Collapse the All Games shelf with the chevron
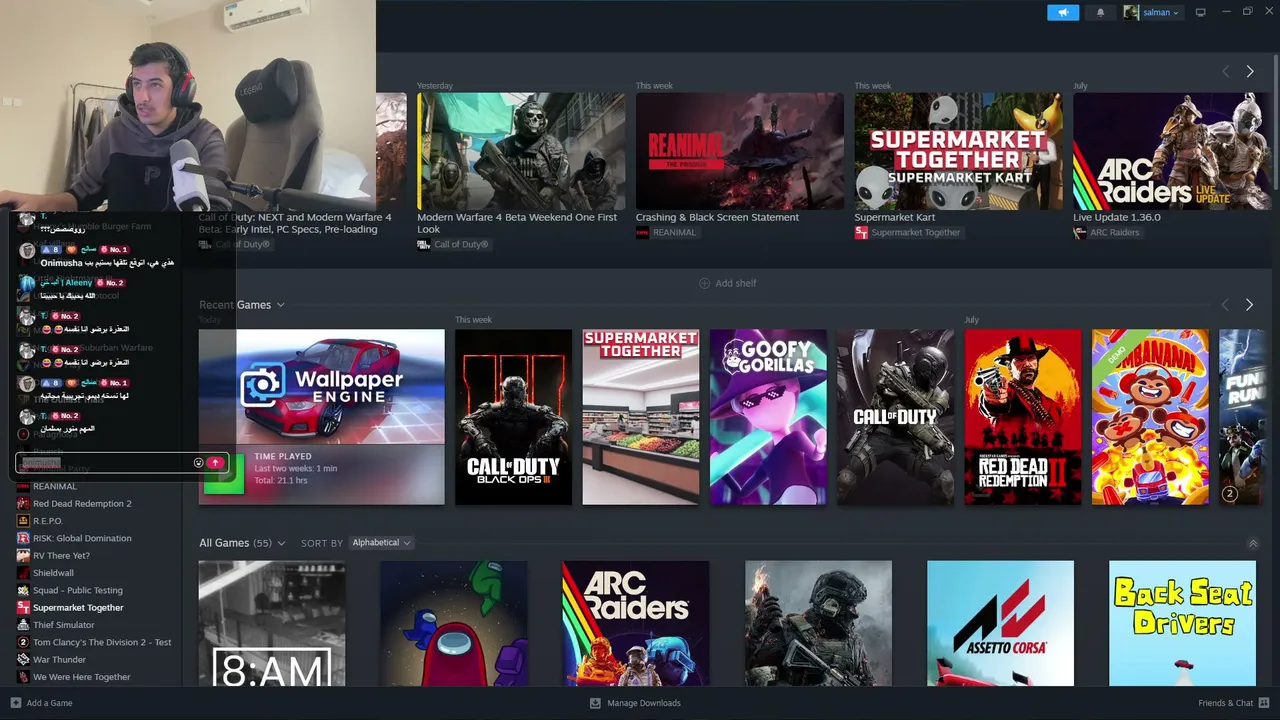Viewport: 1280px width, 720px height. [1253, 543]
